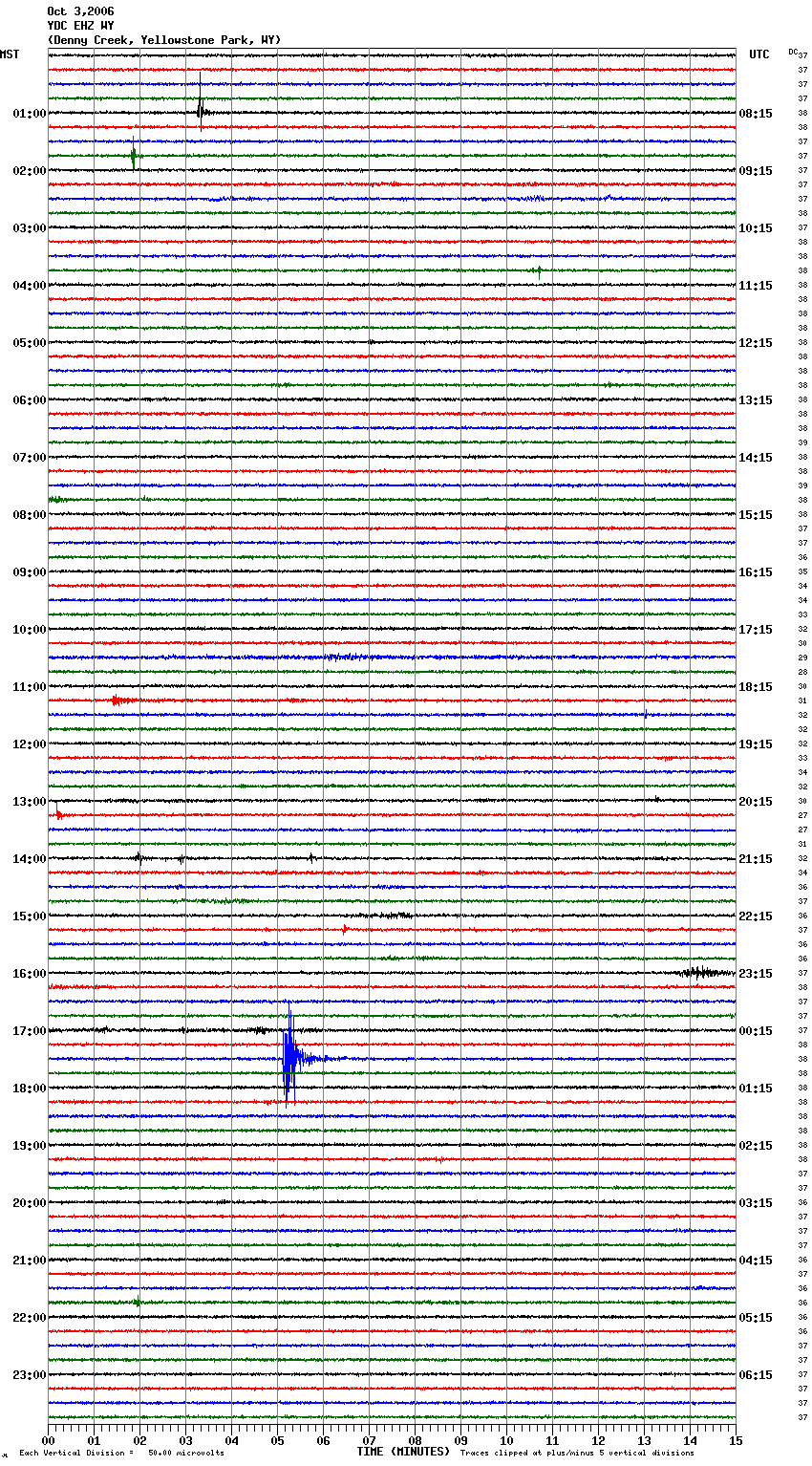Click the 09:15 UTC time label

click(x=756, y=171)
